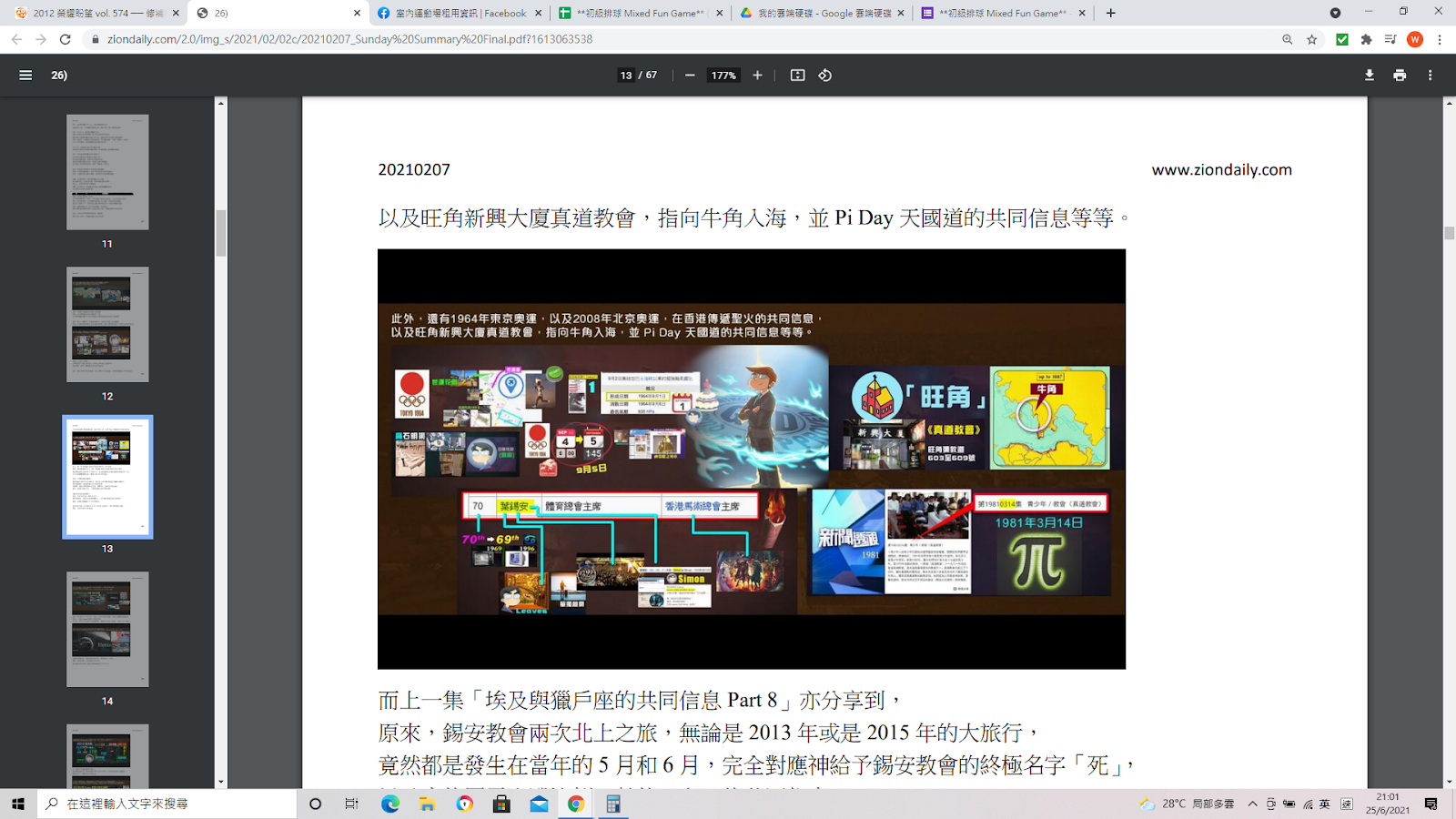Image resolution: width=1456 pixels, height=819 pixels.
Task: Open the Windows Start menu
Action: (17, 804)
